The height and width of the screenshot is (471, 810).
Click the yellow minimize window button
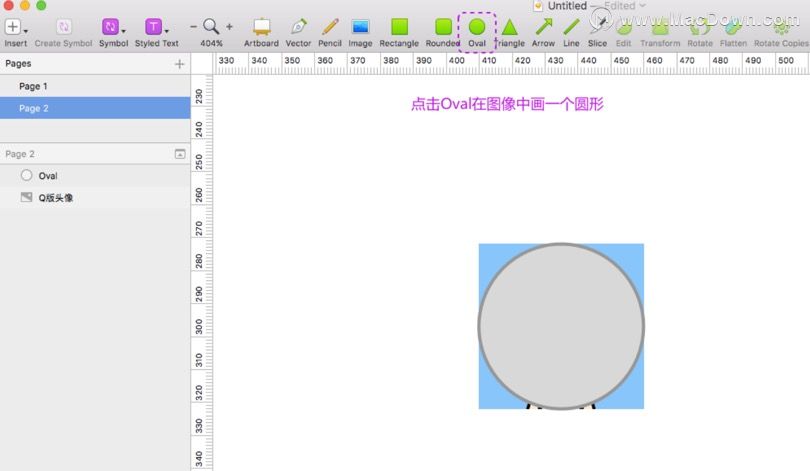click(x=24, y=5)
